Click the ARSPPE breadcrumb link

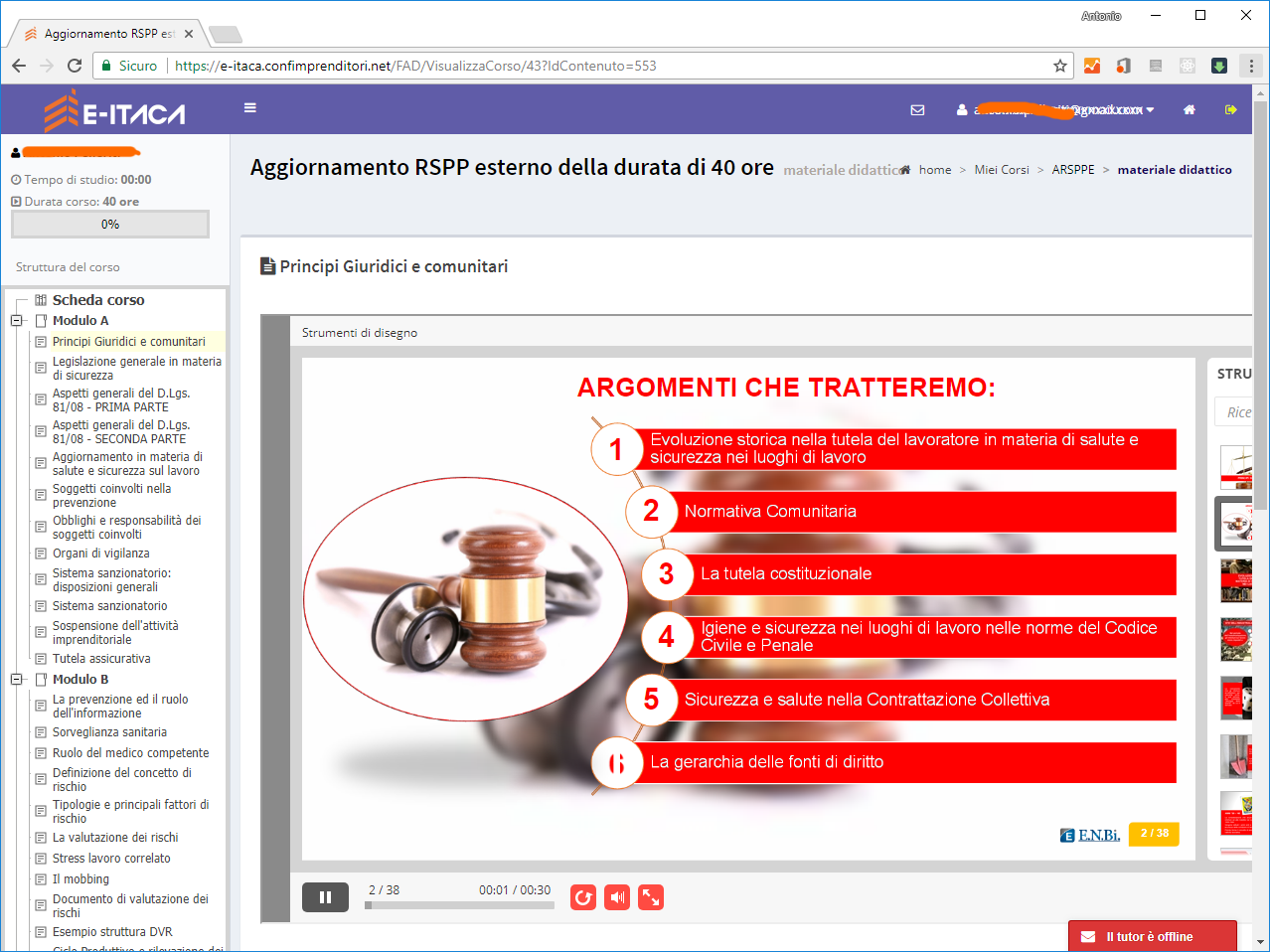(1073, 170)
